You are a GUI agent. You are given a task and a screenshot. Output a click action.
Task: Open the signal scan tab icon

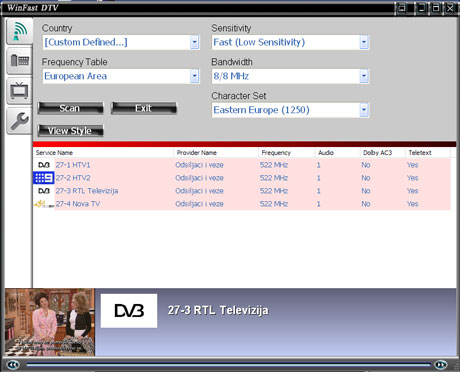click(20, 31)
